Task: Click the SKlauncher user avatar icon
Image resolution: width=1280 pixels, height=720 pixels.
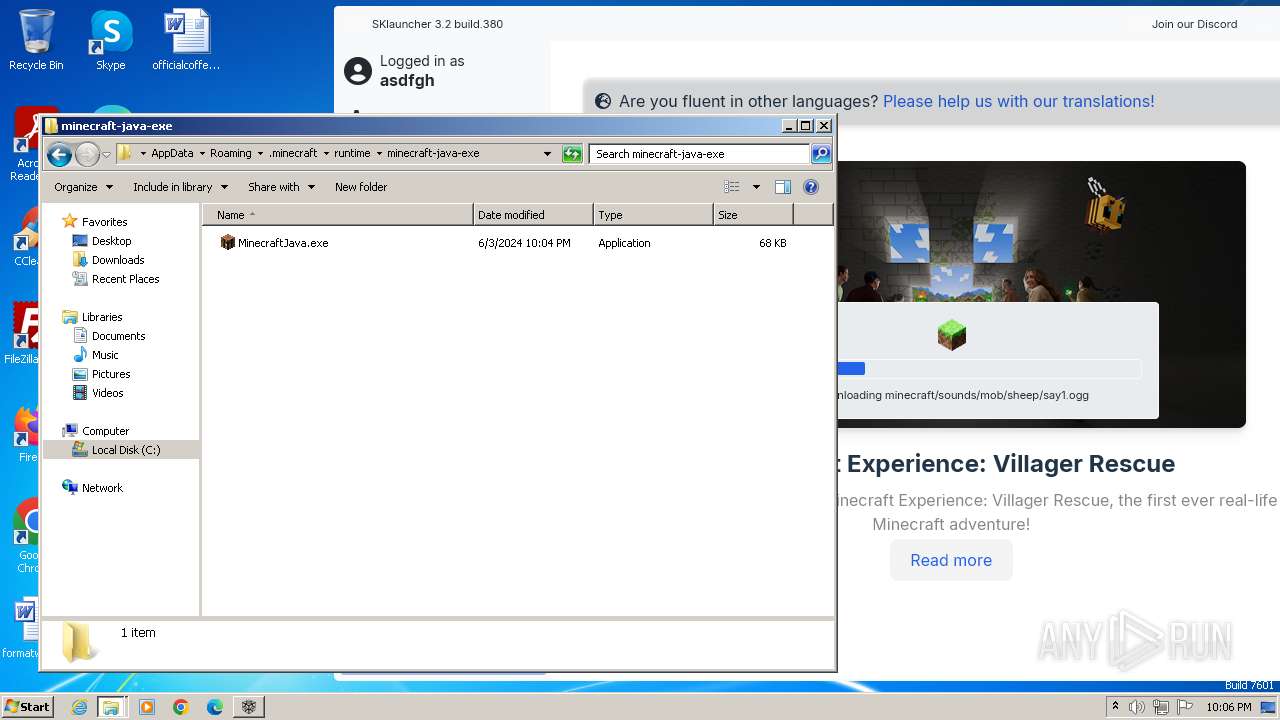Action: (x=357, y=71)
